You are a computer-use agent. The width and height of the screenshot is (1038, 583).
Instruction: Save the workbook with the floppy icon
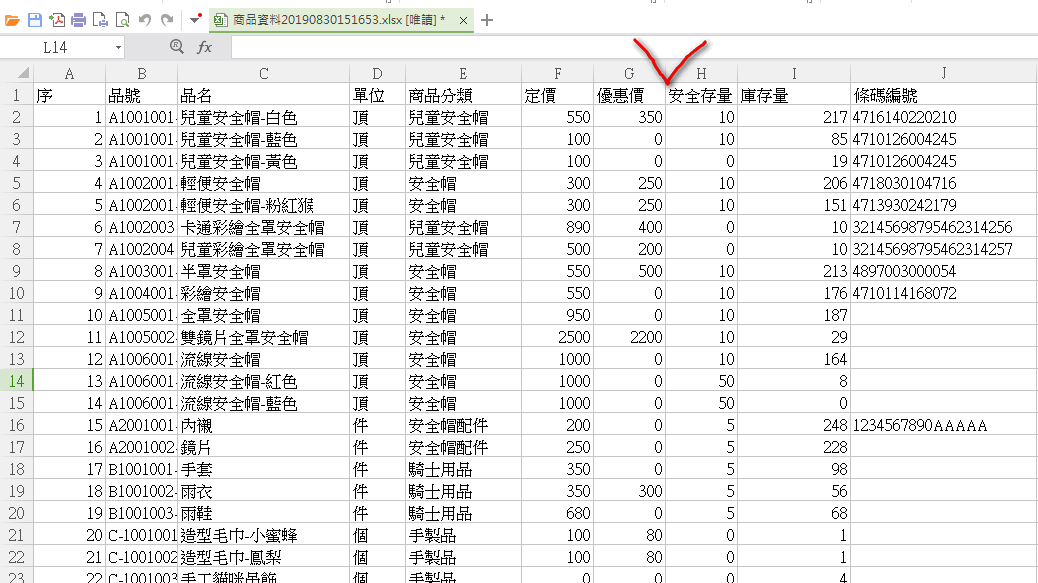pyautogui.click(x=34, y=21)
